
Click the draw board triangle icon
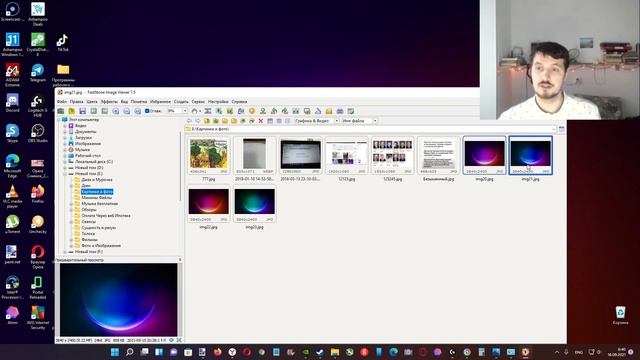(318, 111)
